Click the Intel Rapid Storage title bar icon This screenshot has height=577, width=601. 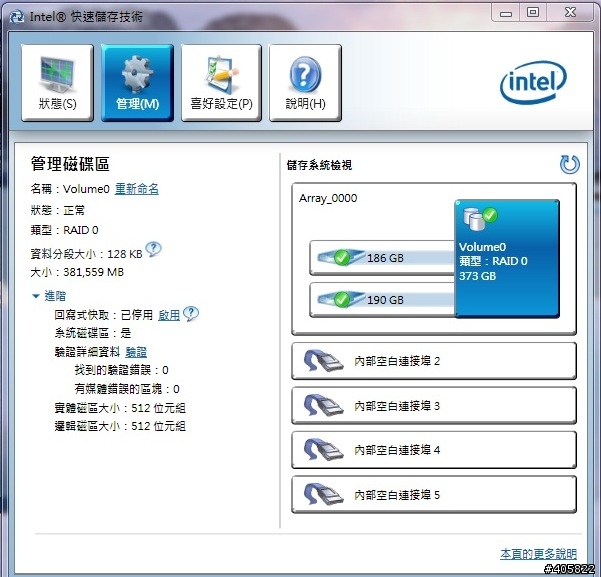tap(16, 17)
